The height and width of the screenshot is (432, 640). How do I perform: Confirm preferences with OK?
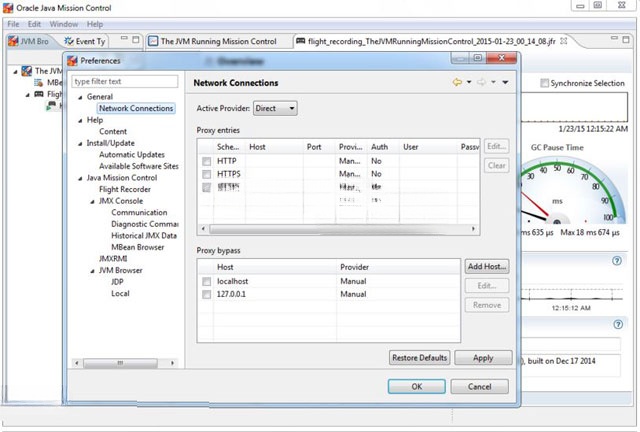coord(417,386)
